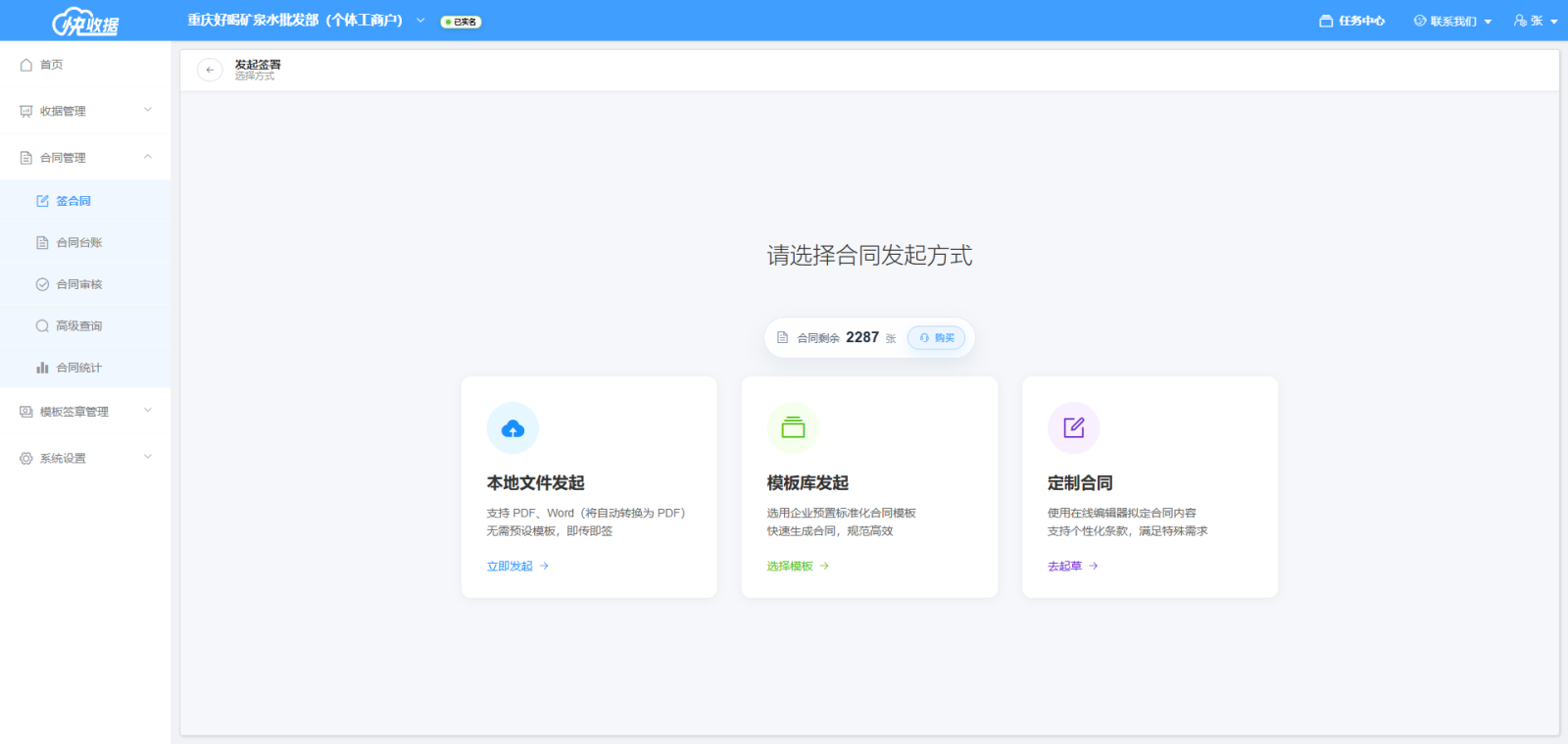Click the 快收据 logo
The image size is (1568, 744).
tap(85, 22)
